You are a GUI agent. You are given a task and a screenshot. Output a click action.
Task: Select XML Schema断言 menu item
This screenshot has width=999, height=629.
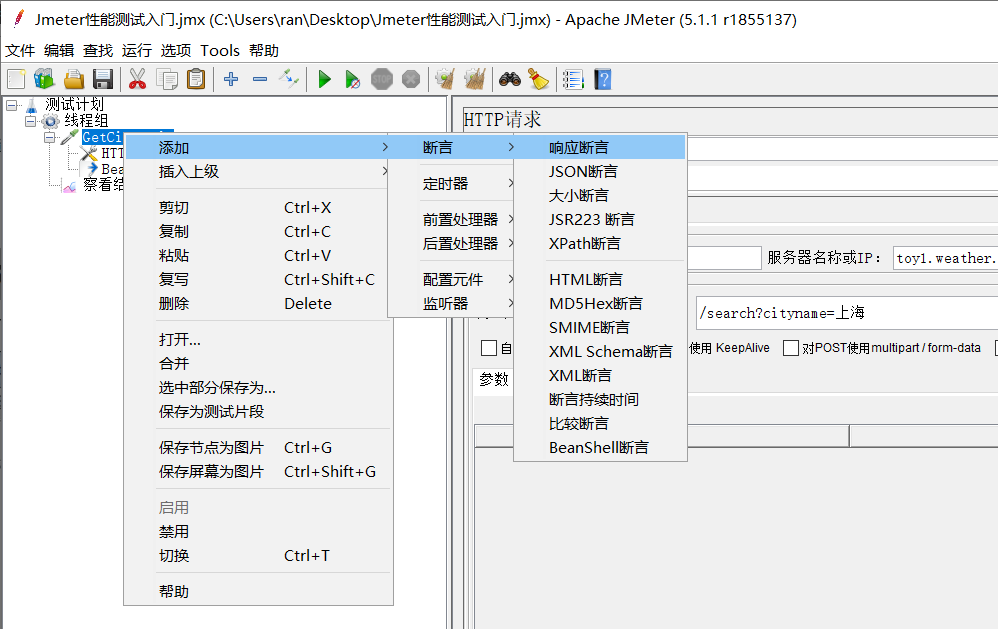tap(600, 351)
